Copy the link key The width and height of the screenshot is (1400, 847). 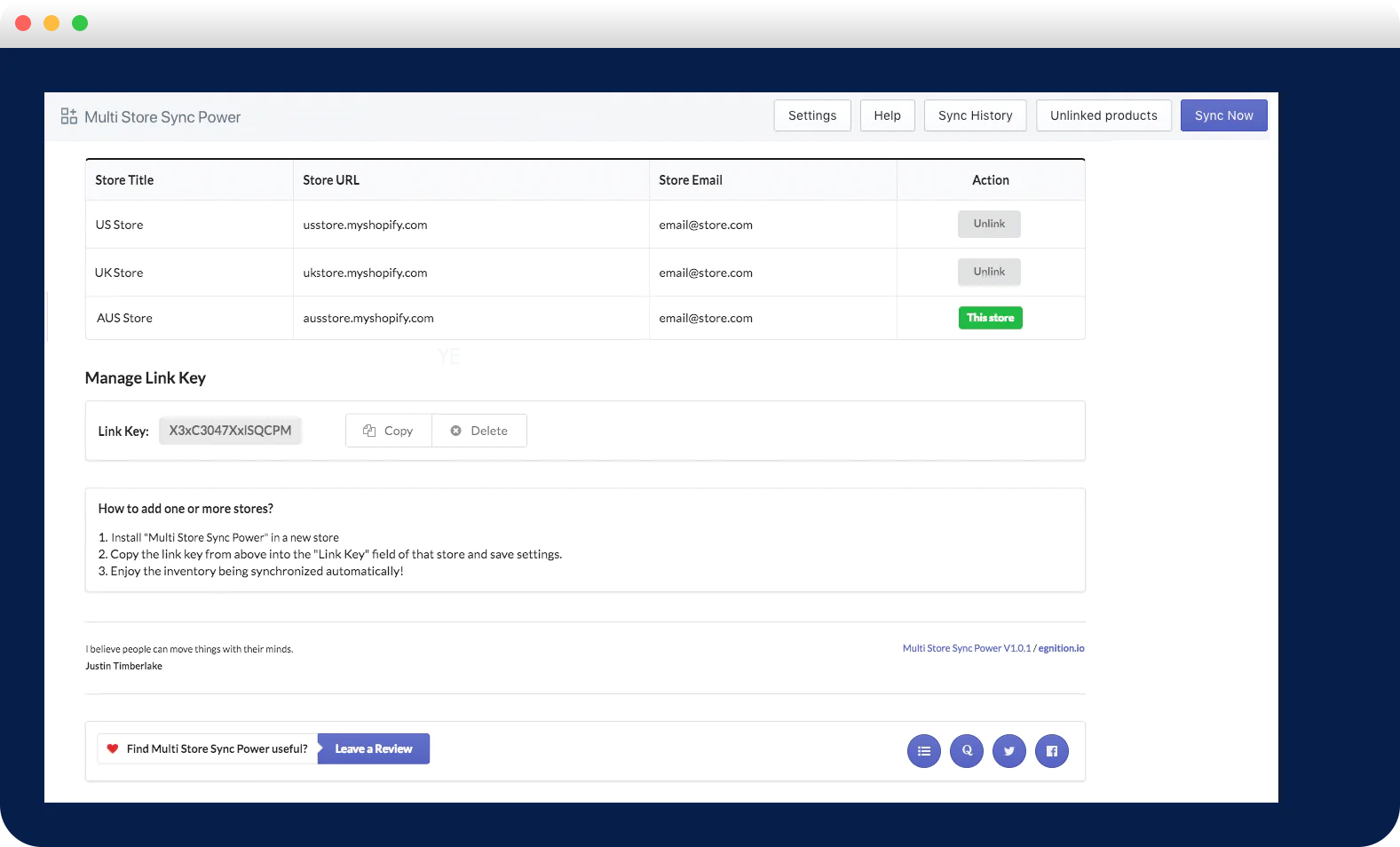click(x=389, y=431)
